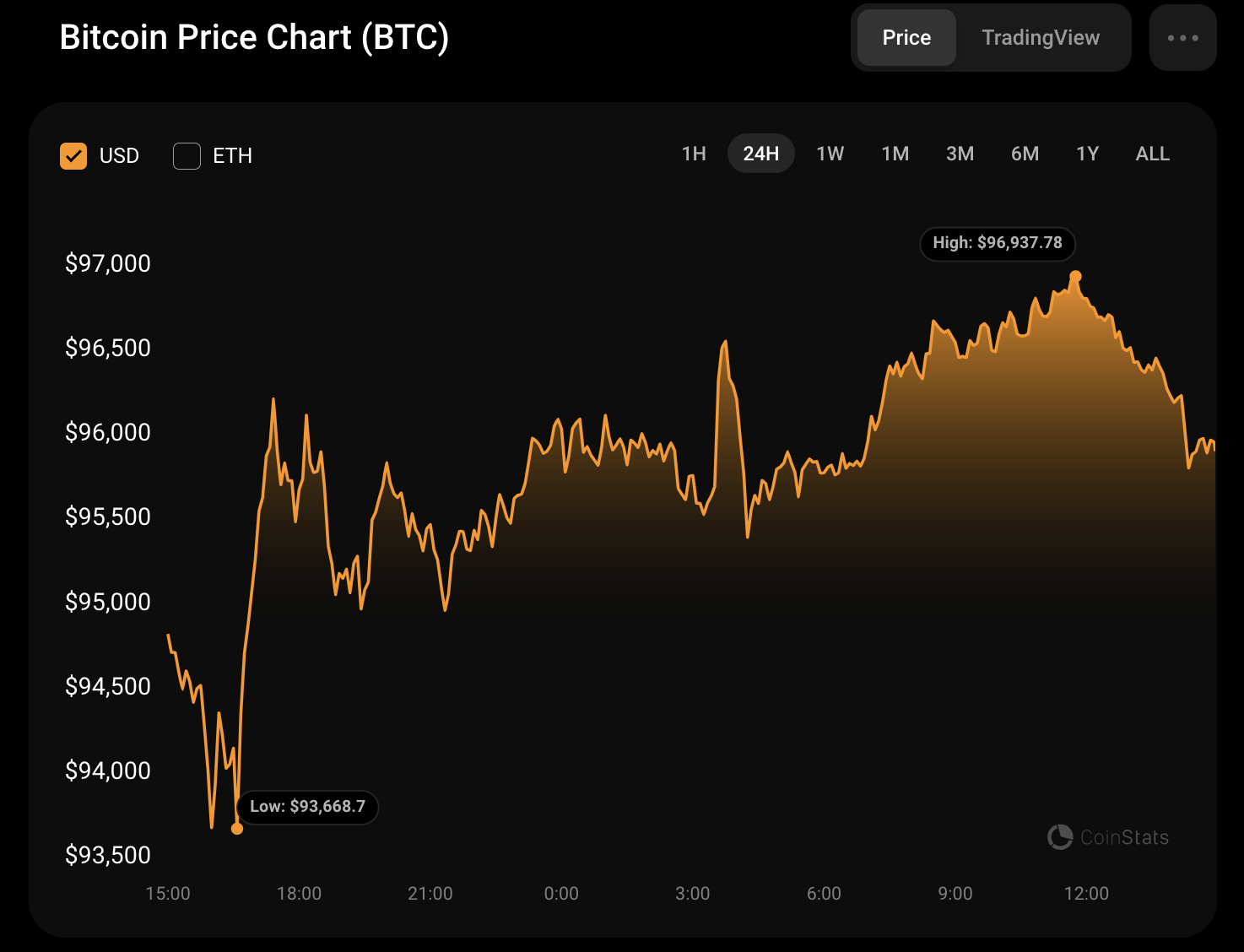
Task: Click the Low $93,668.7 label
Action: pos(307,807)
